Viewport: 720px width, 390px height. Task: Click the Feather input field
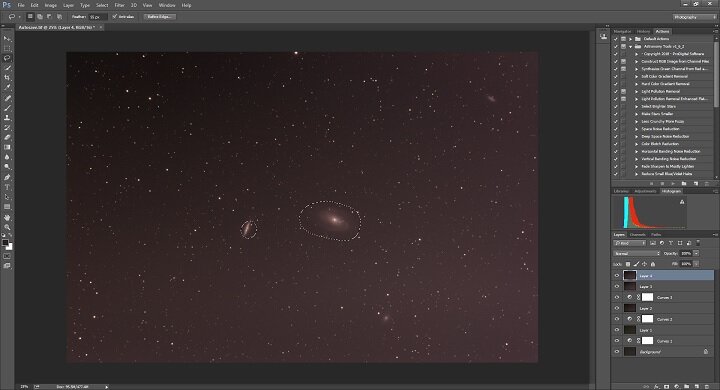97,17
